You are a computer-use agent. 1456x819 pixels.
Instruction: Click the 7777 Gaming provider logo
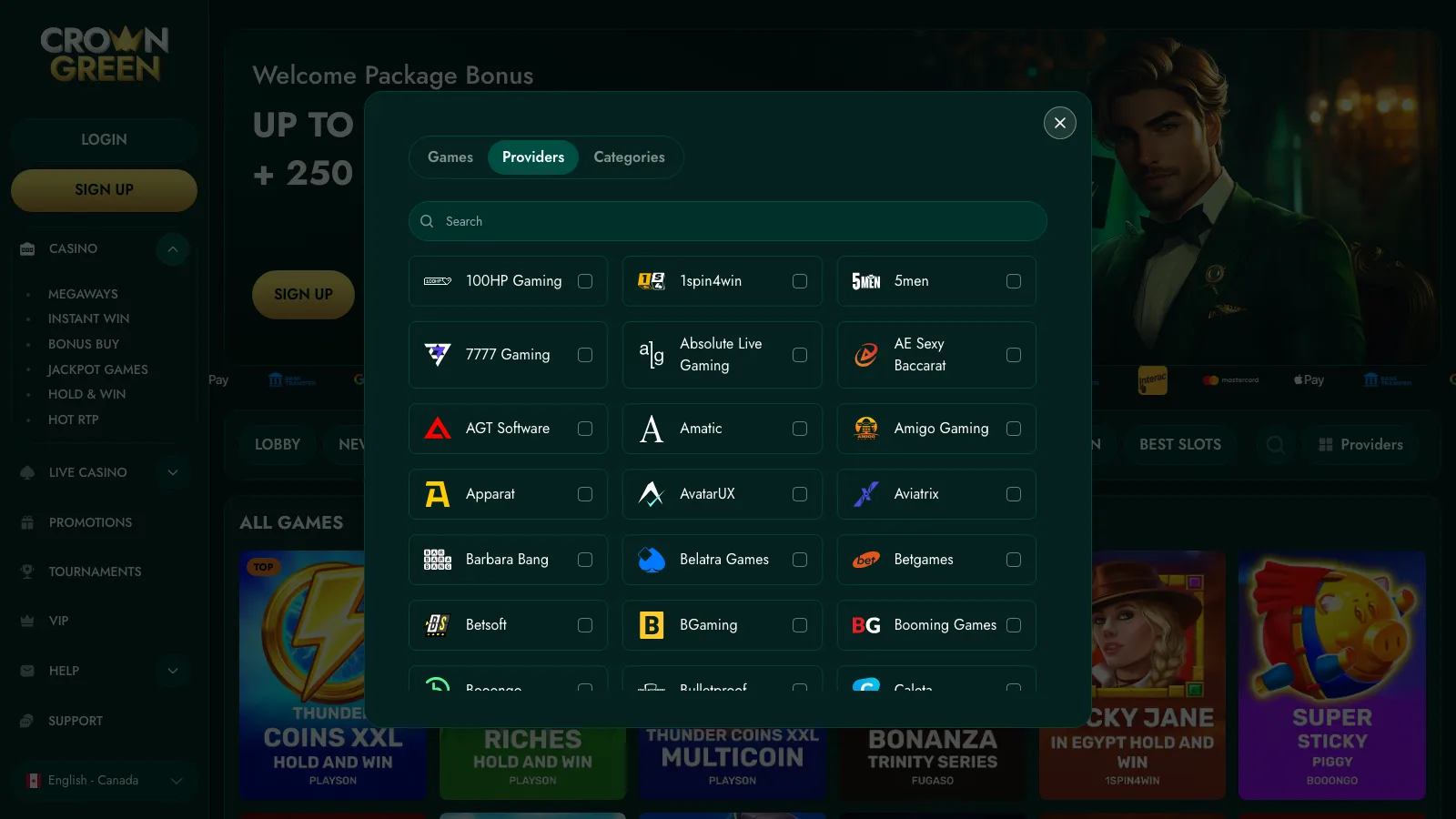pos(438,355)
